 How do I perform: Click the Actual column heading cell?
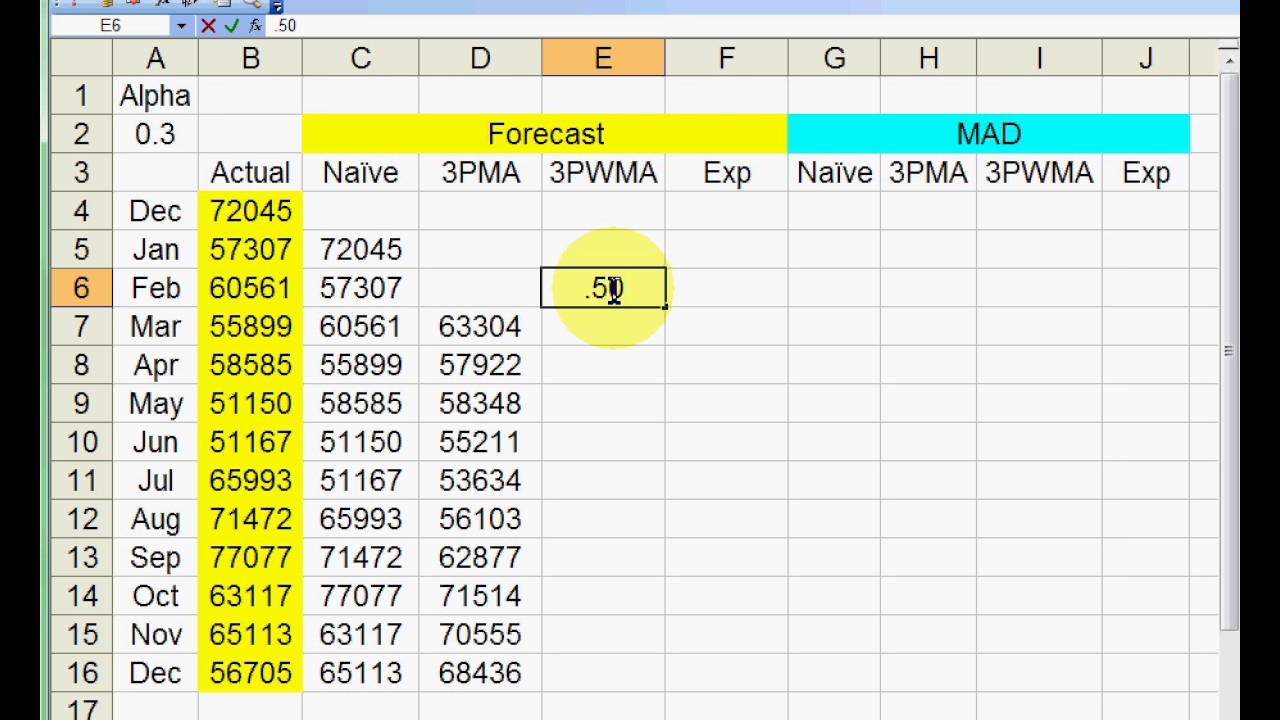[x=250, y=173]
